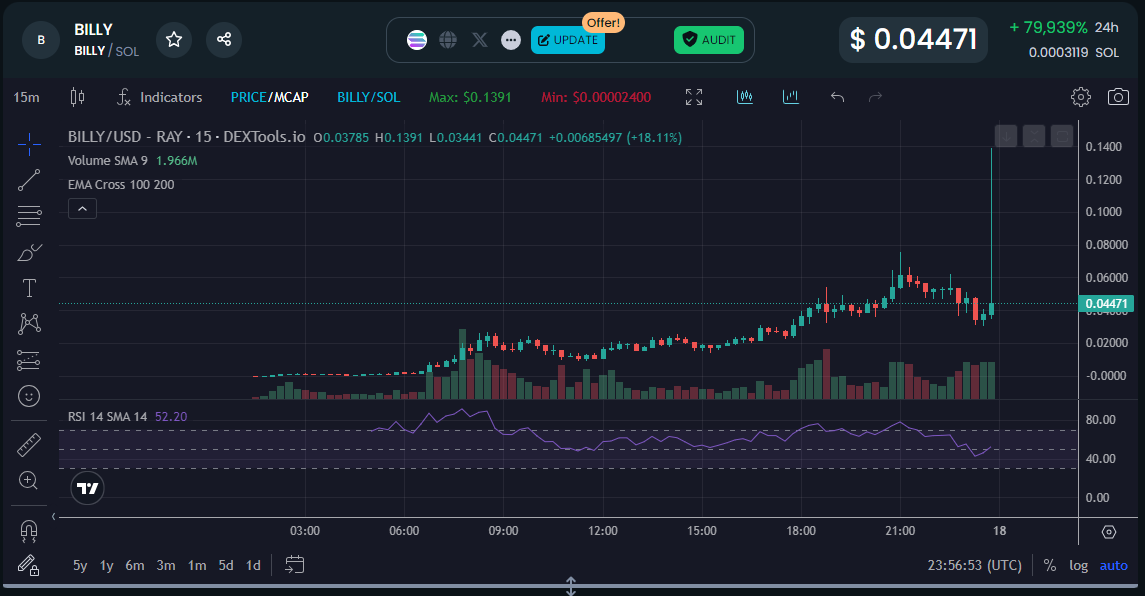Image resolution: width=1145 pixels, height=596 pixels.
Task: Enter fullscreen chart mode
Action: (x=694, y=97)
